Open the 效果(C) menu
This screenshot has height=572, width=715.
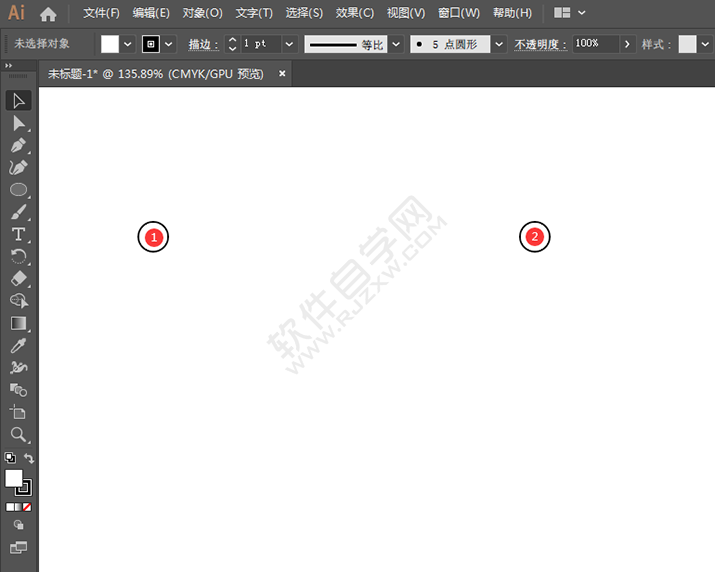tap(355, 13)
